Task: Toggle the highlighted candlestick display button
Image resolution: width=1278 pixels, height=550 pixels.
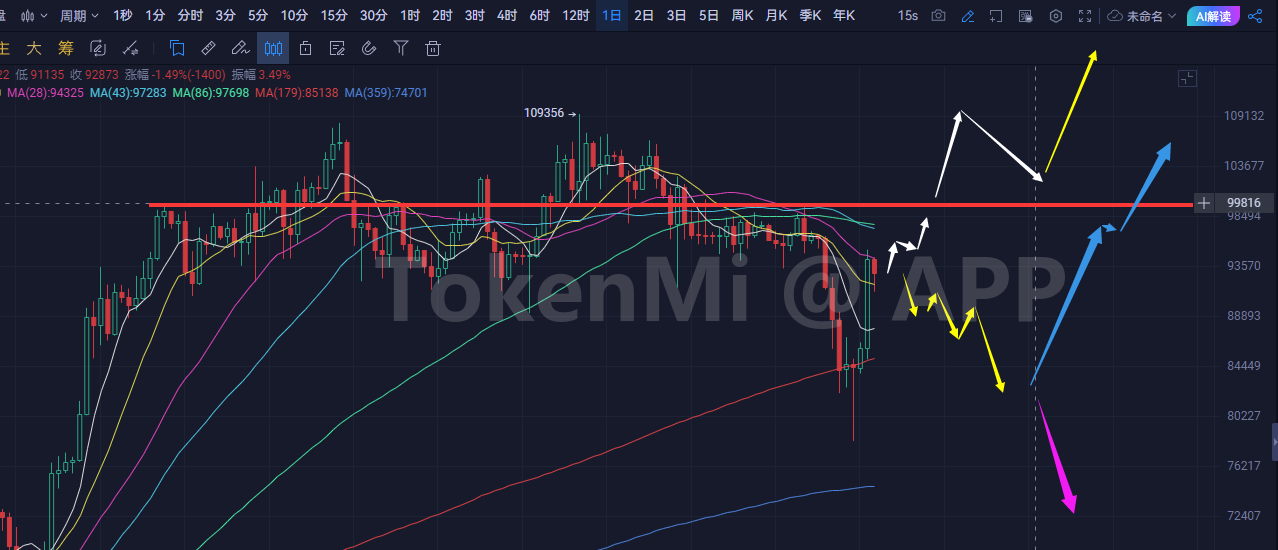Action: pos(272,48)
